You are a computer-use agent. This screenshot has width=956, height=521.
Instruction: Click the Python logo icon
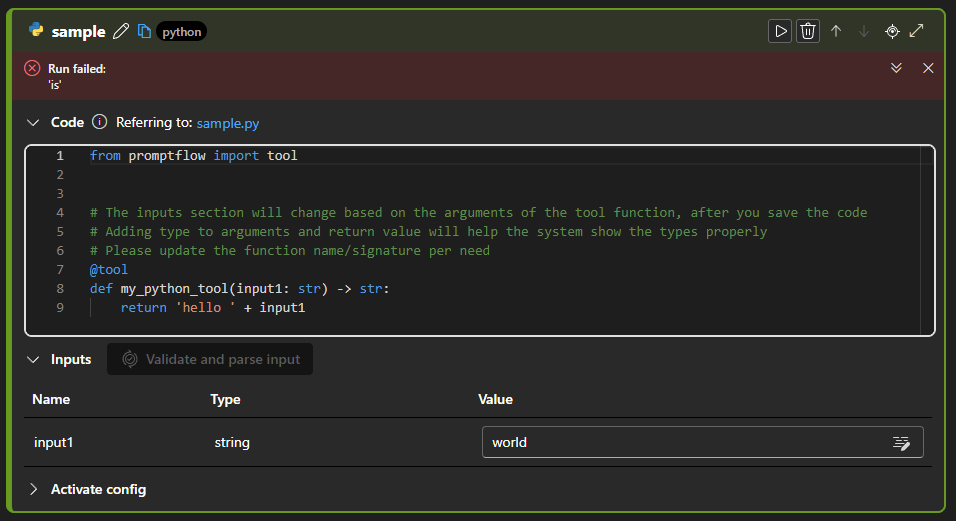click(36, 30)
